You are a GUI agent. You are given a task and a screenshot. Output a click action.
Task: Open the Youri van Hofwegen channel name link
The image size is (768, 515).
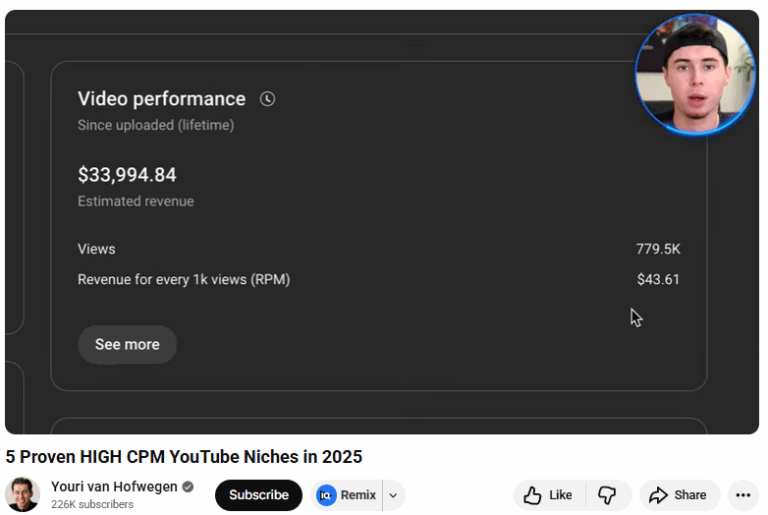point(113,487)
